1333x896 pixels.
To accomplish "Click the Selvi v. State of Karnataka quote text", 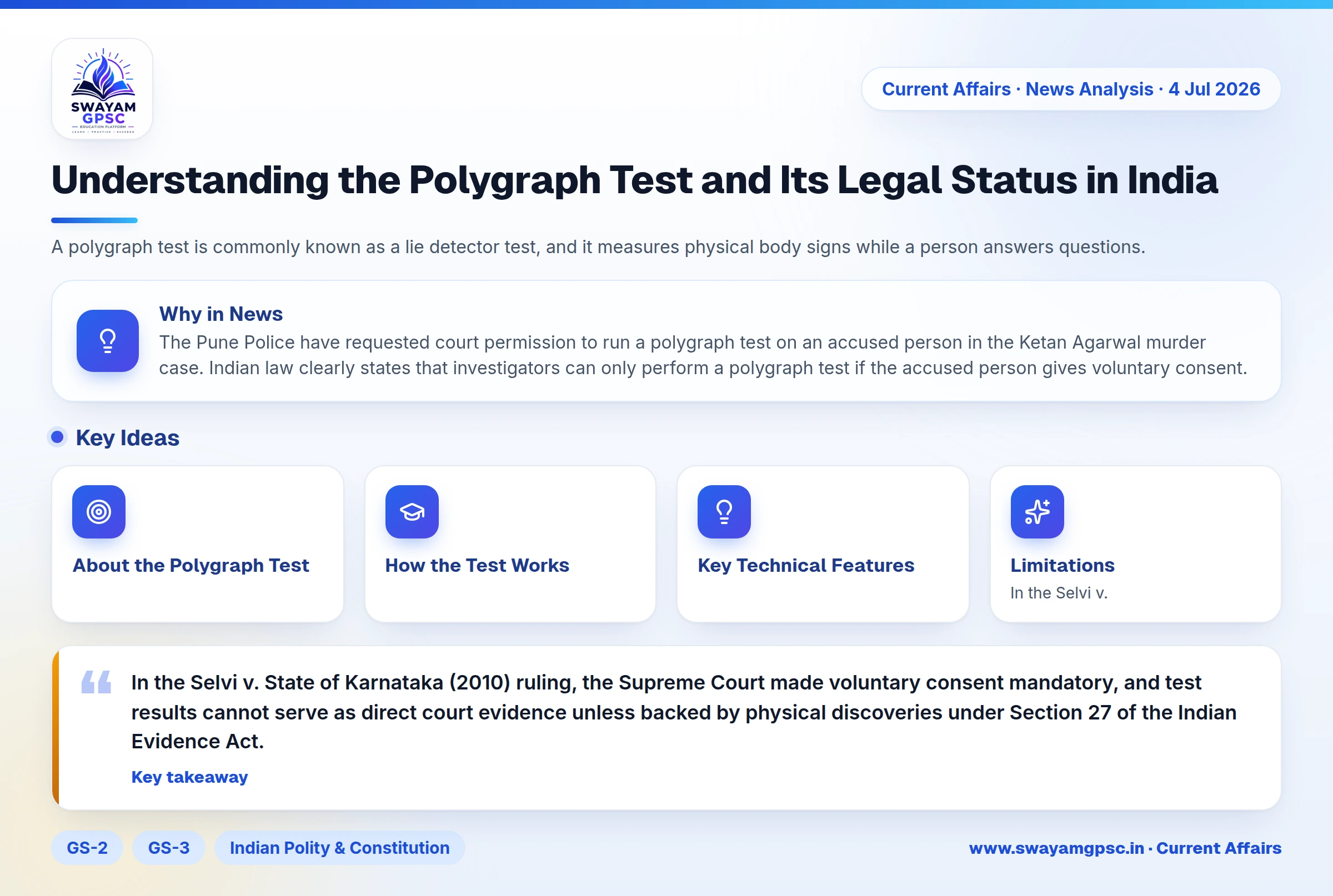I will click(x=684, y=712).
